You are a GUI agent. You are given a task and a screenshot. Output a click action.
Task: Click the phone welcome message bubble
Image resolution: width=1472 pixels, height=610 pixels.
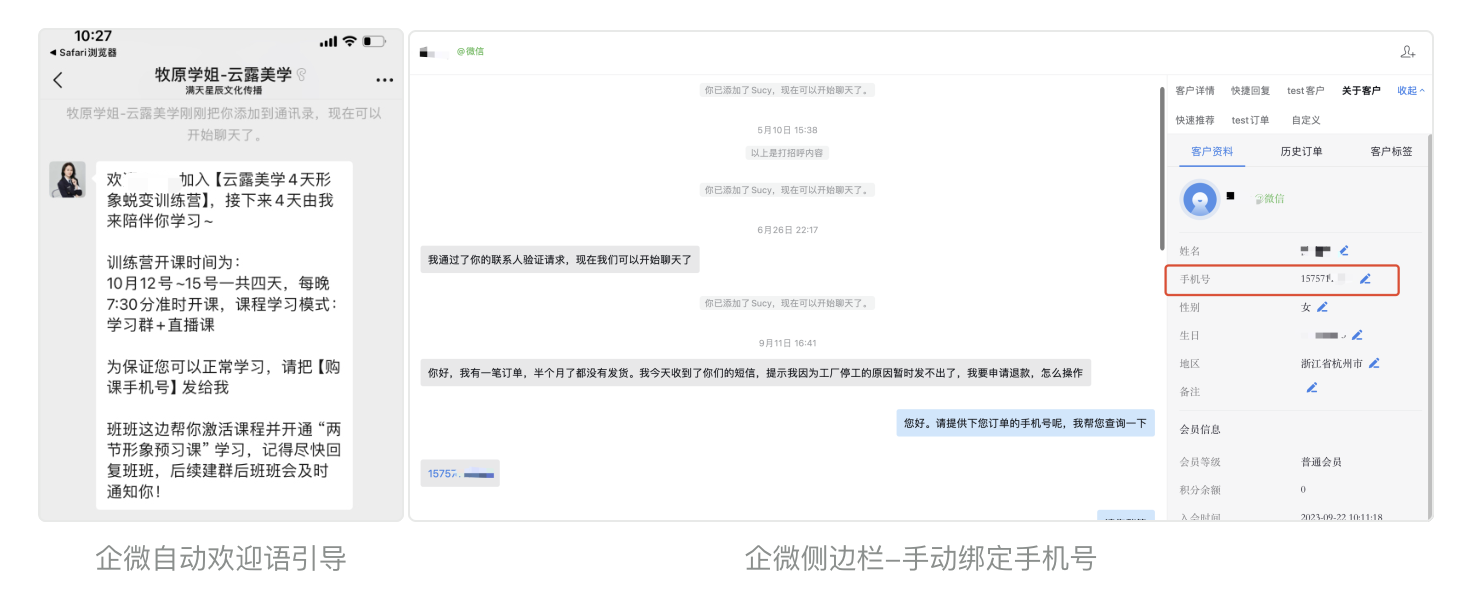(x=224, y=335)
